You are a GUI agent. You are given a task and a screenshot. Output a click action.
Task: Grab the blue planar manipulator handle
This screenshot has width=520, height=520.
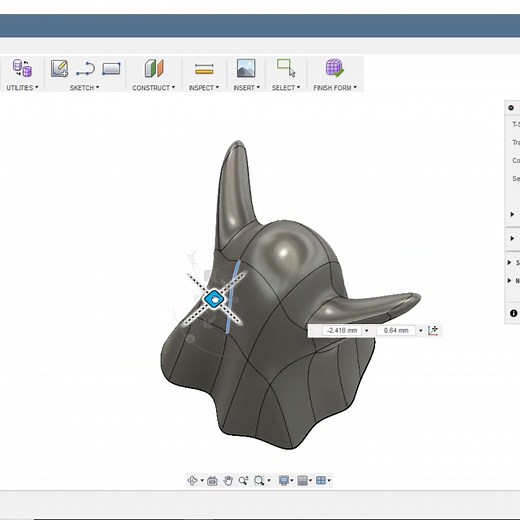(x=214, y=299)
